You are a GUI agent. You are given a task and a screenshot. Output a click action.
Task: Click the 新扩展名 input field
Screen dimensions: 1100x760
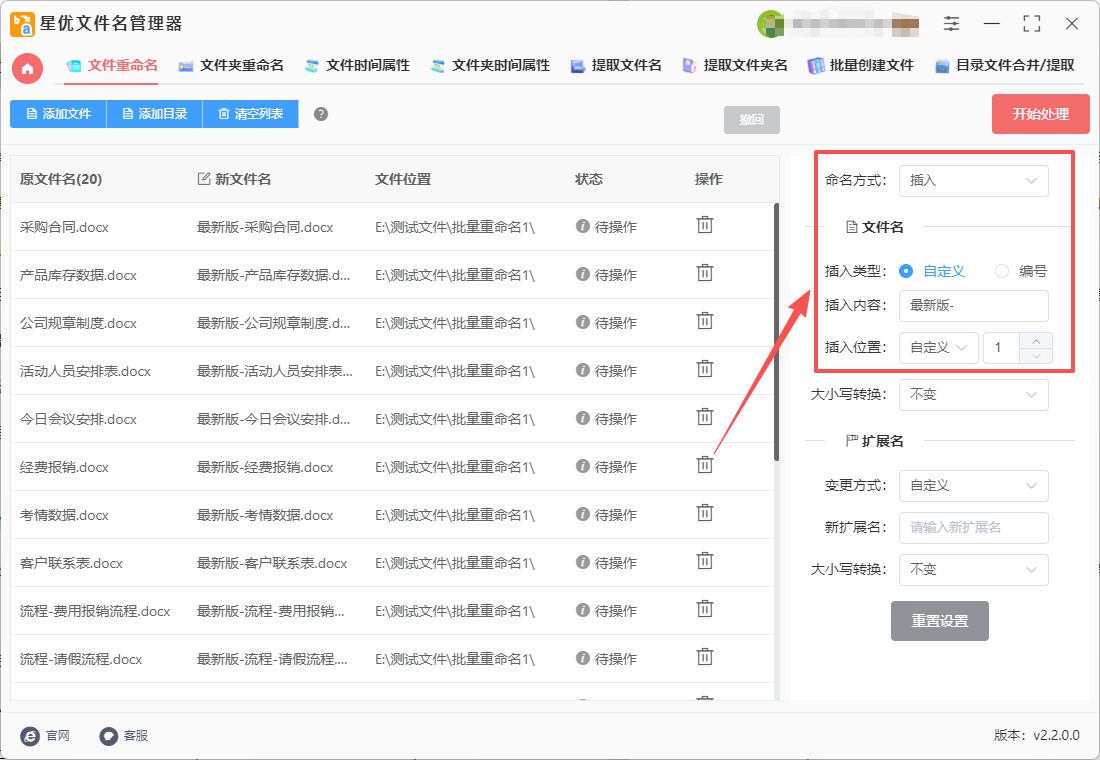pos(974,528)
